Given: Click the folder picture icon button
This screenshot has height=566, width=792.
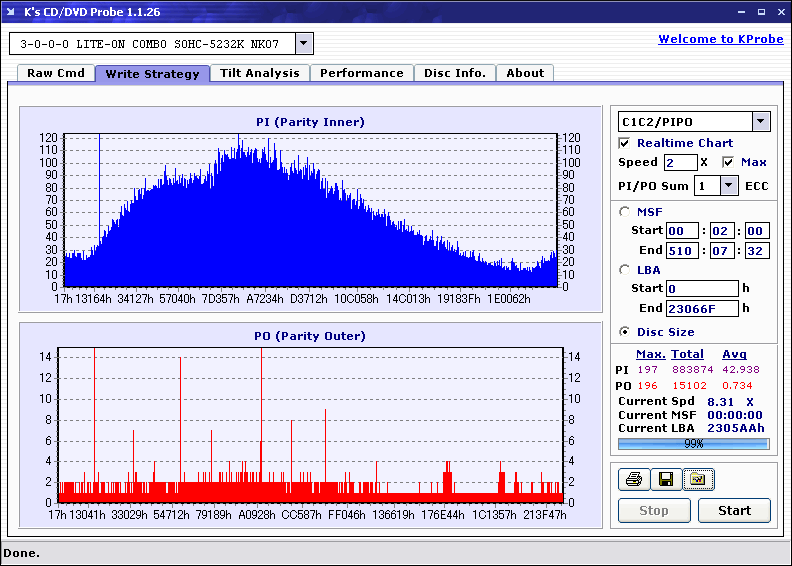Looking at the screenshot, I should coord(697,480).
